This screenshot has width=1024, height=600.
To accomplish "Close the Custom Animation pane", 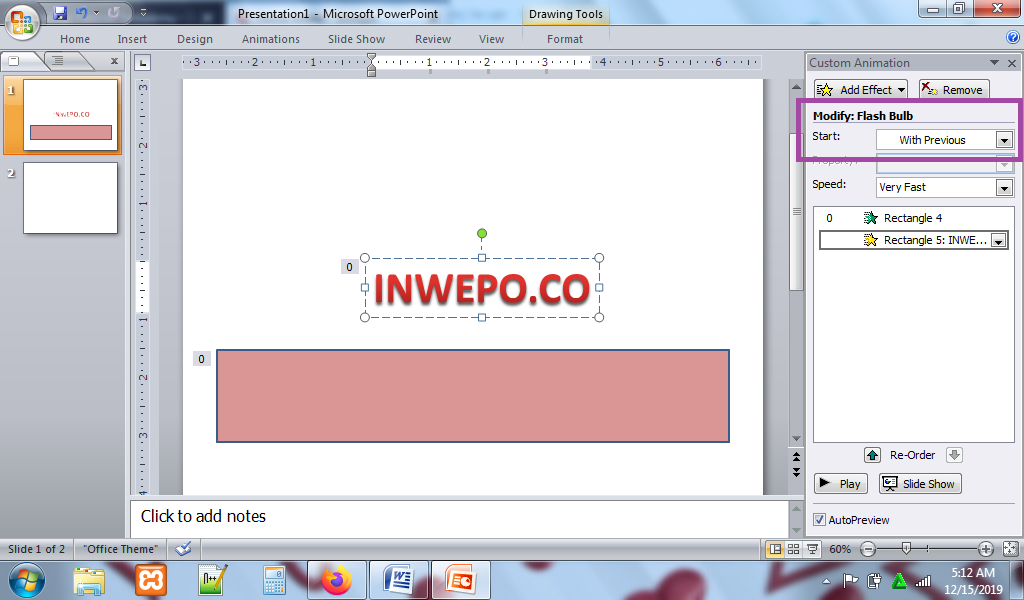I will point(1012,63).
